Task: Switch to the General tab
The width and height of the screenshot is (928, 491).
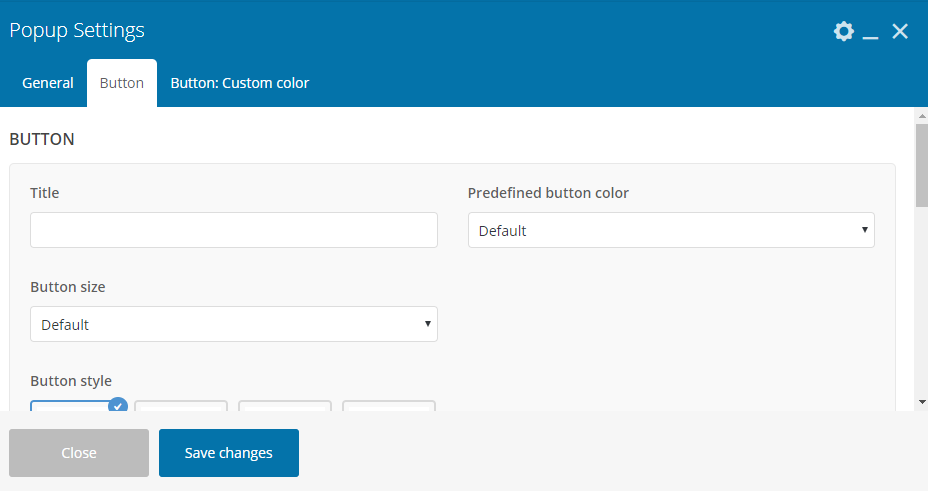Action: tap(48, 83)
